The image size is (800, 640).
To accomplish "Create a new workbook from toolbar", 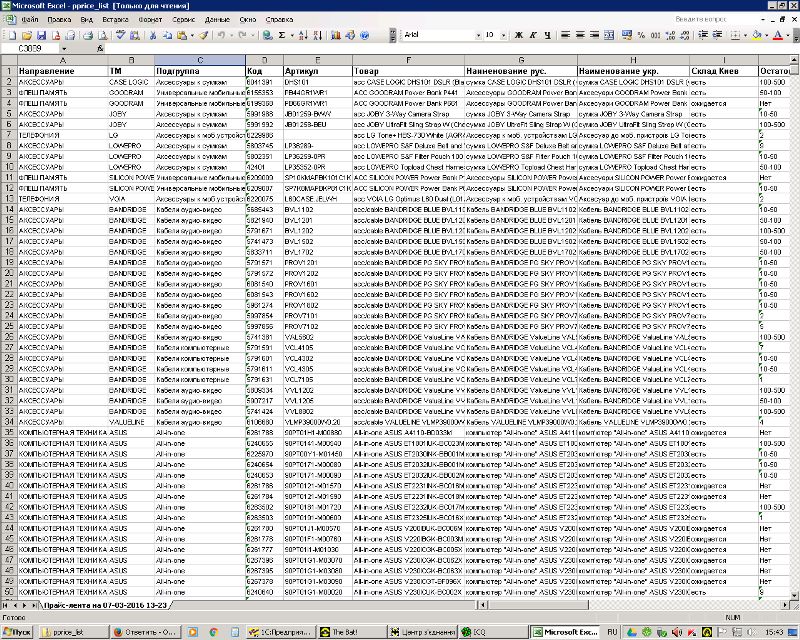I will coord(12,35).
